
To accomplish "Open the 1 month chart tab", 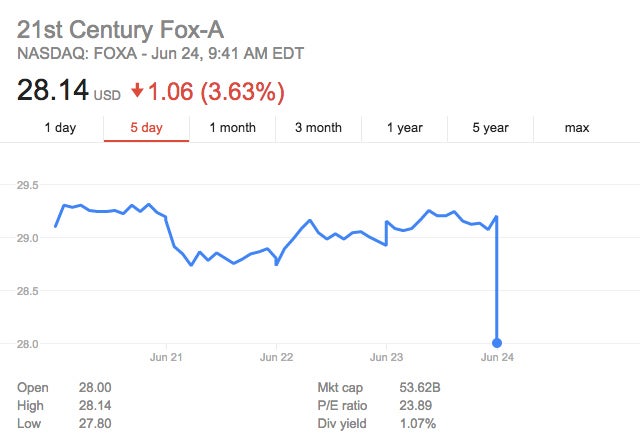I will pos(232,128).
